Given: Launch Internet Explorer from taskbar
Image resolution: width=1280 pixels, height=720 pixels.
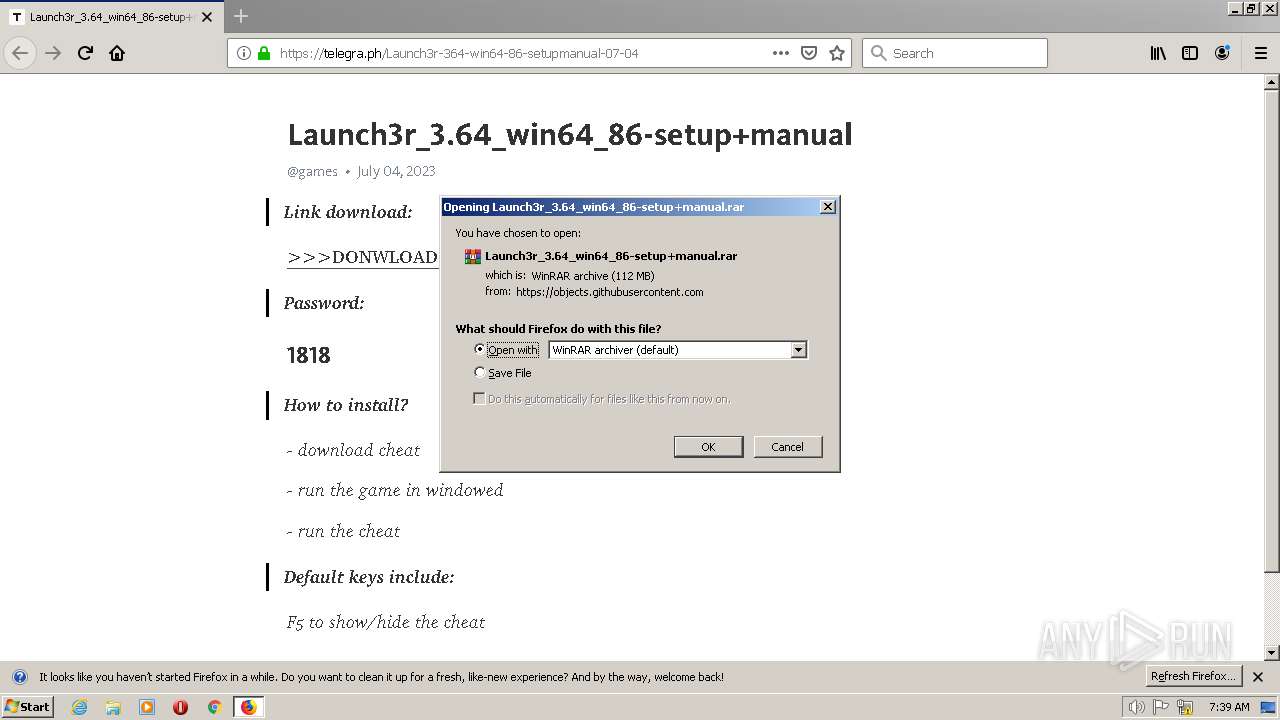Looking at the screenshot, I should click(x=79, y=707).
